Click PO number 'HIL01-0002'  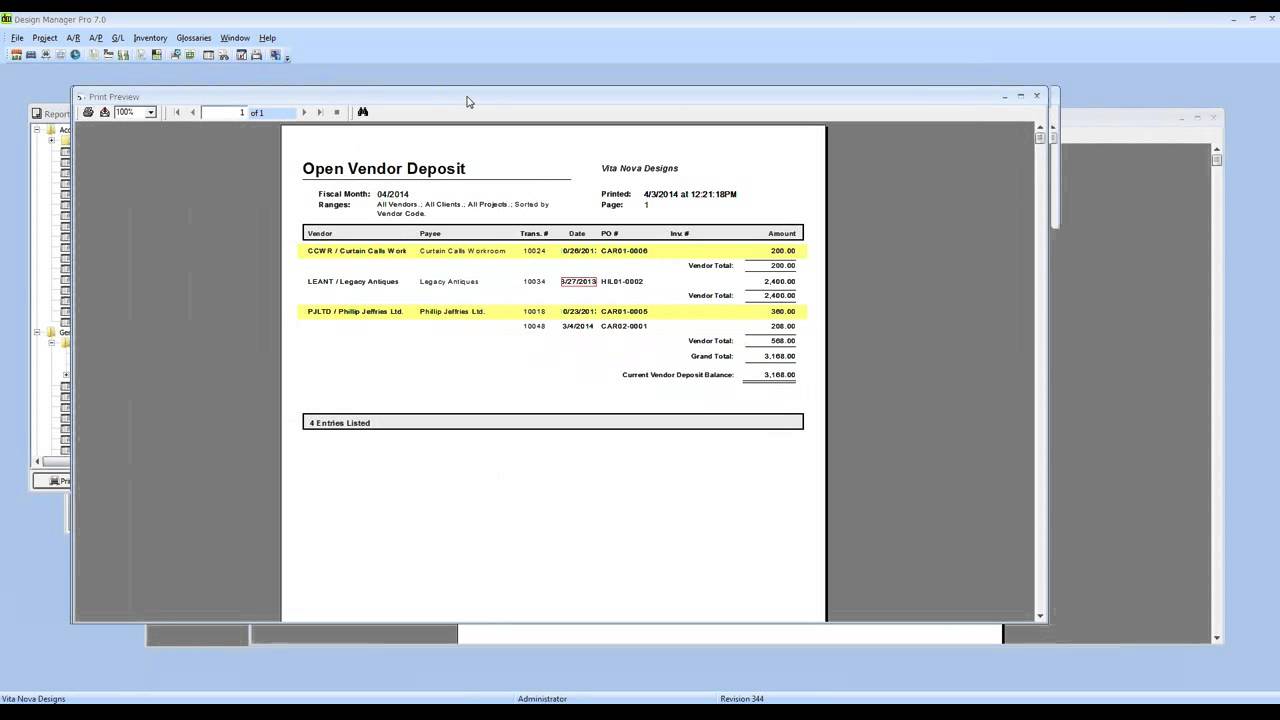(x=622, y=281)
